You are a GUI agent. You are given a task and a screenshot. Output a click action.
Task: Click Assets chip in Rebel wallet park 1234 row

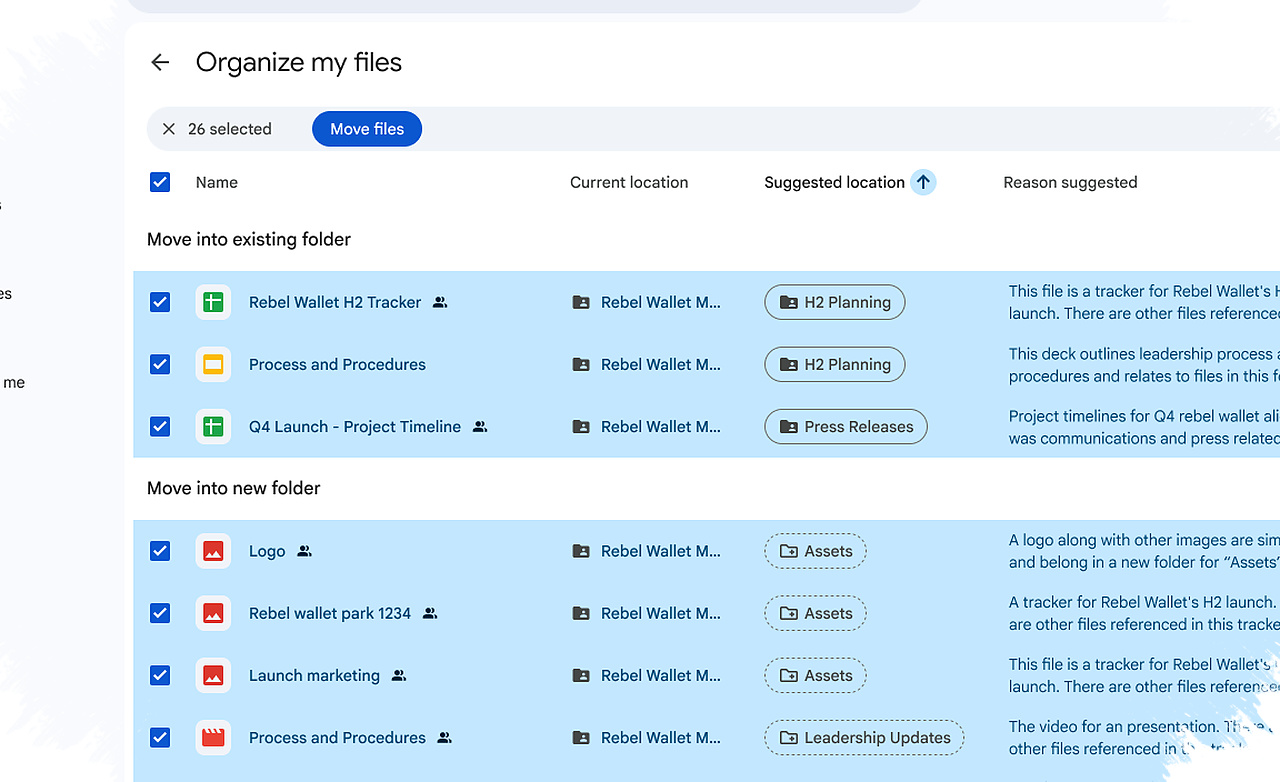816,613
